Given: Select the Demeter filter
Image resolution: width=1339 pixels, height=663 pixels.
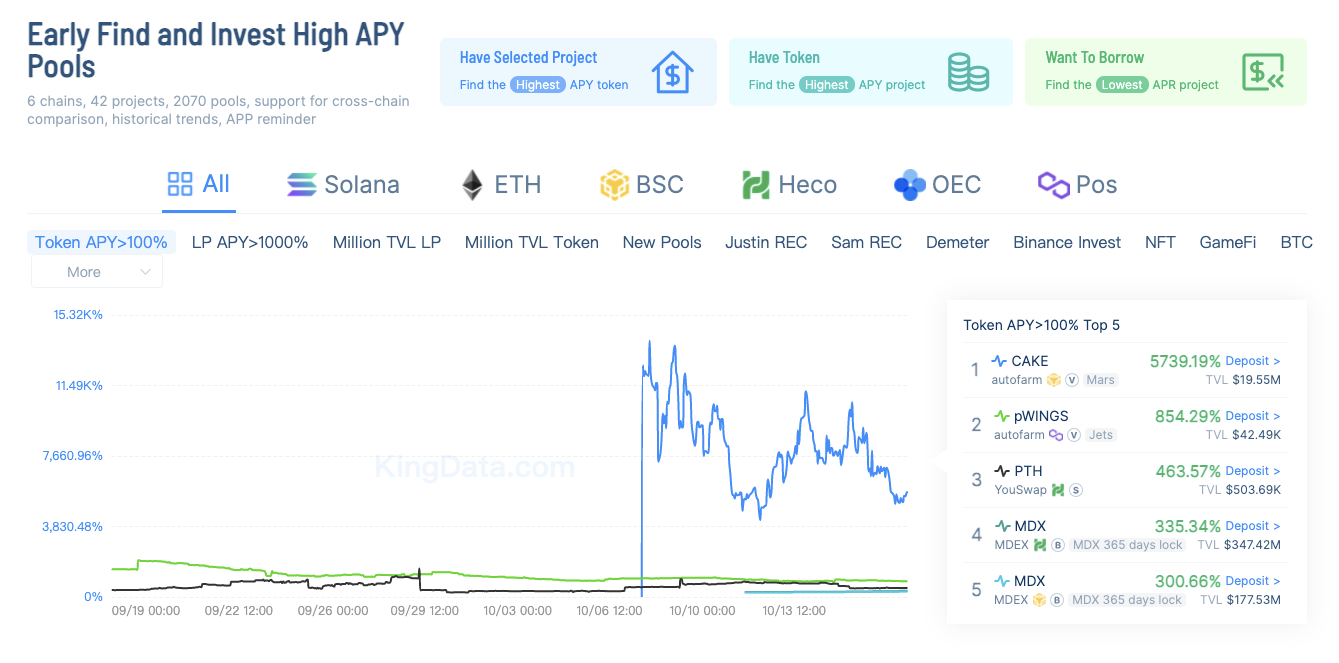Looking at the screenshot, I should pyautogui.click(x=957, y=242).
